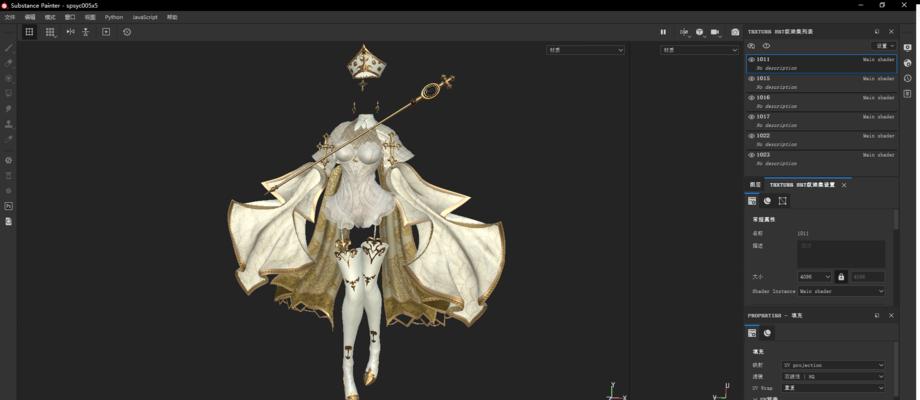Click the show all texture sets eye icon
920x400 pixels.
pyautogui.click(x=766, y=46)
